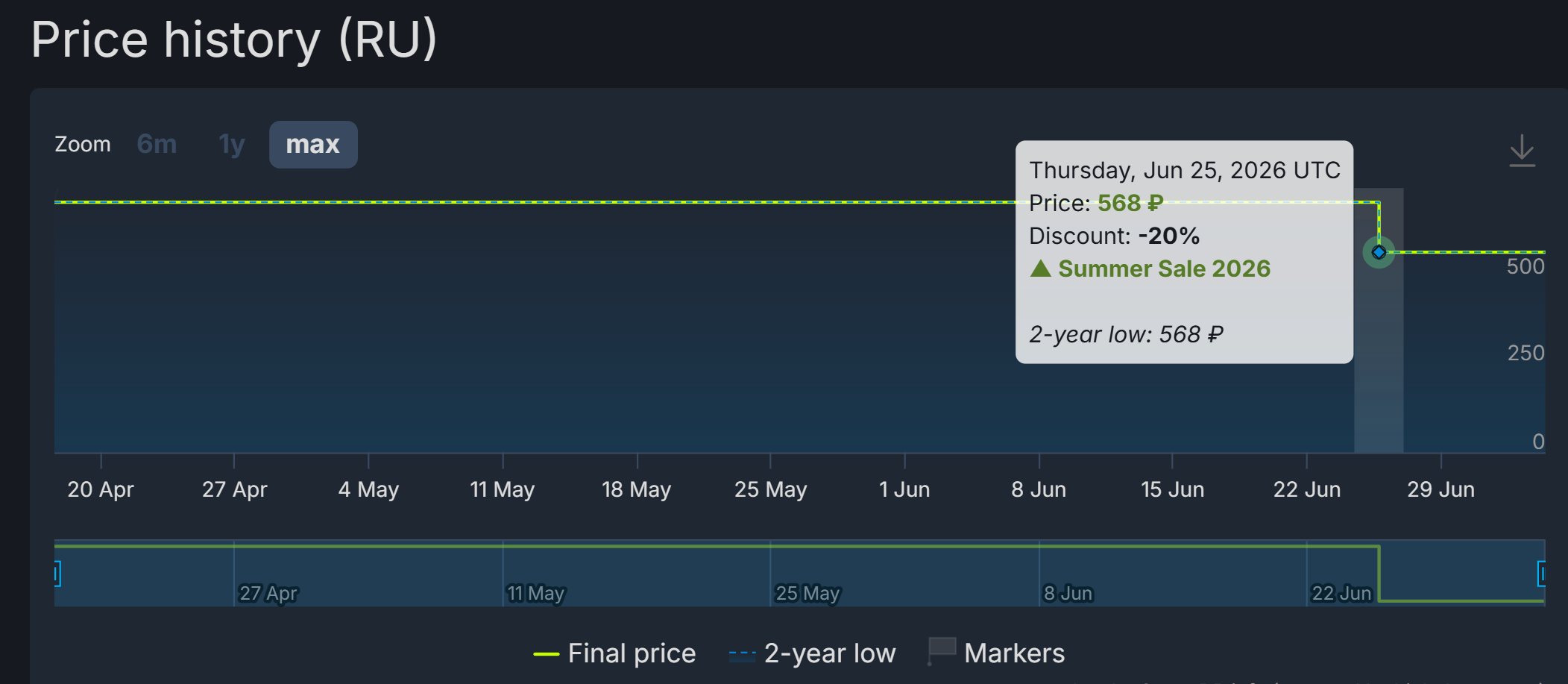The image size is (1568, 684).
Task: Click the blue diamond price point marker
Action: (1379, 252)
